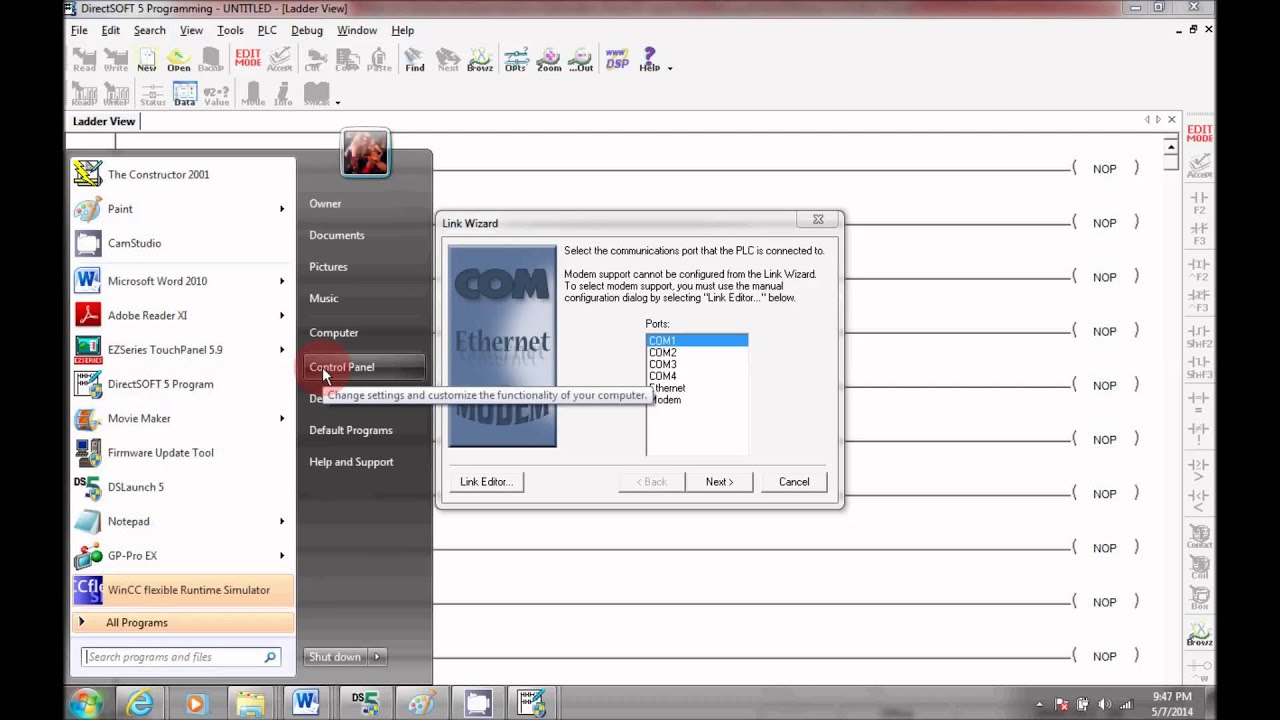Screen dimensions: 1280x720
Task: Open the Tools menu
Action: coord(230,30)
